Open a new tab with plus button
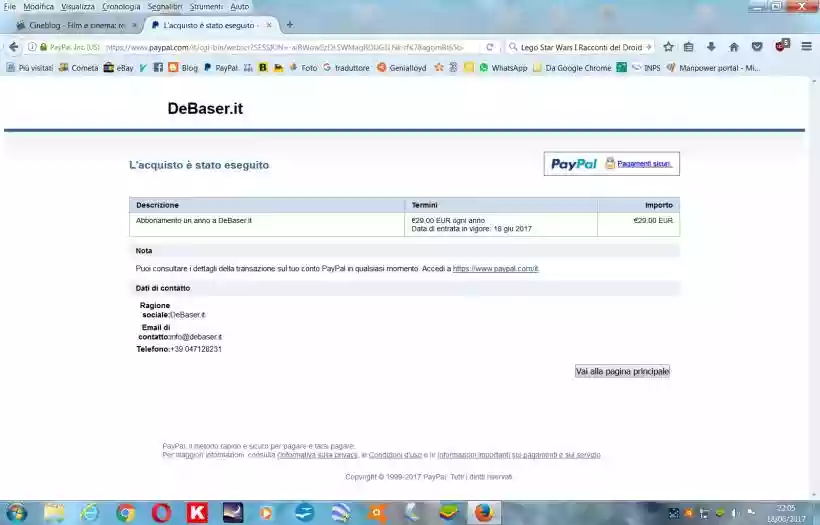The image size is (820, 525). 289,25
